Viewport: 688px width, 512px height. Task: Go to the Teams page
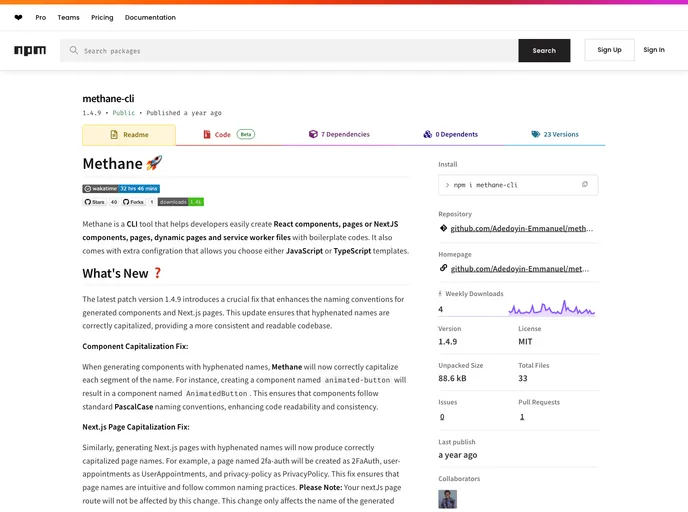click(x=68, y=18)
